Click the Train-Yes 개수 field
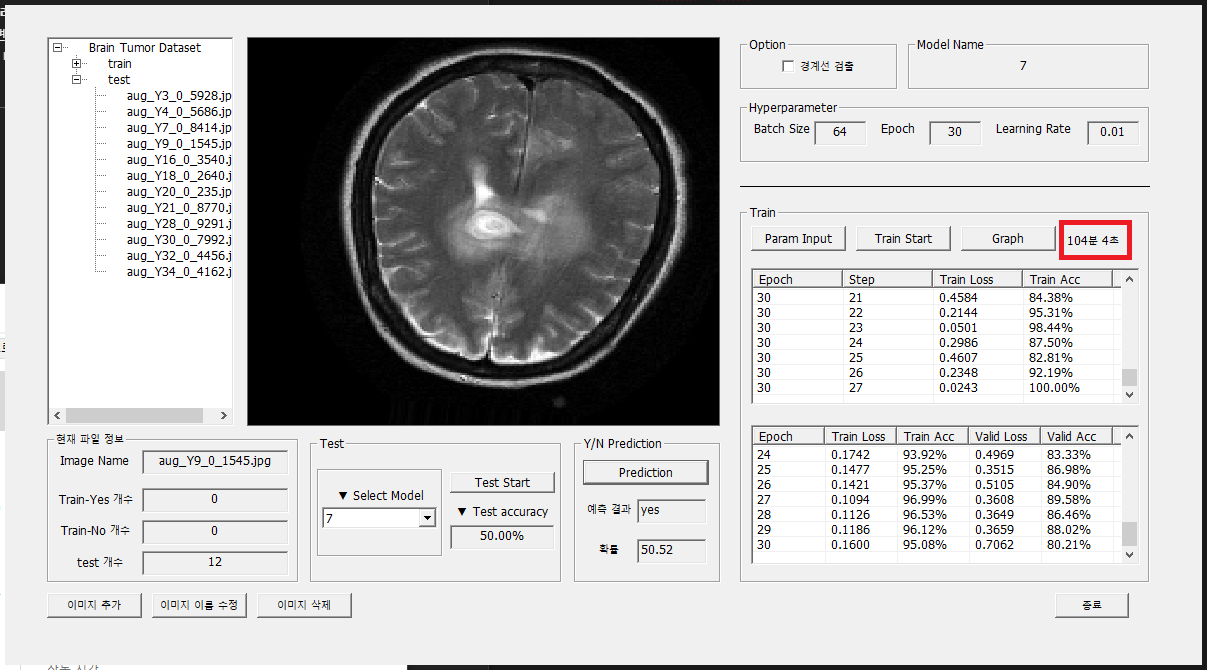Viewport: 1207px width, 670px height. [215, 499]
